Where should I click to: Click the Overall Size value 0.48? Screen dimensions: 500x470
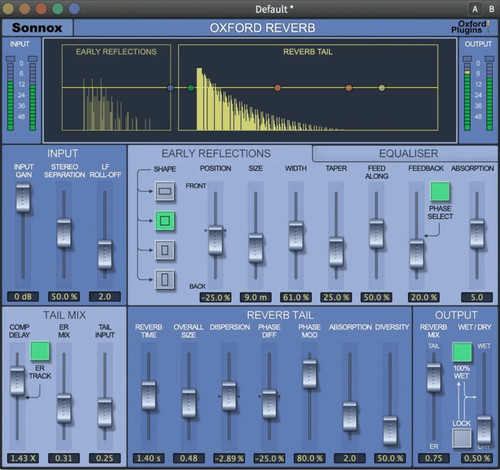pyautogui.click(x=189, y=458)
